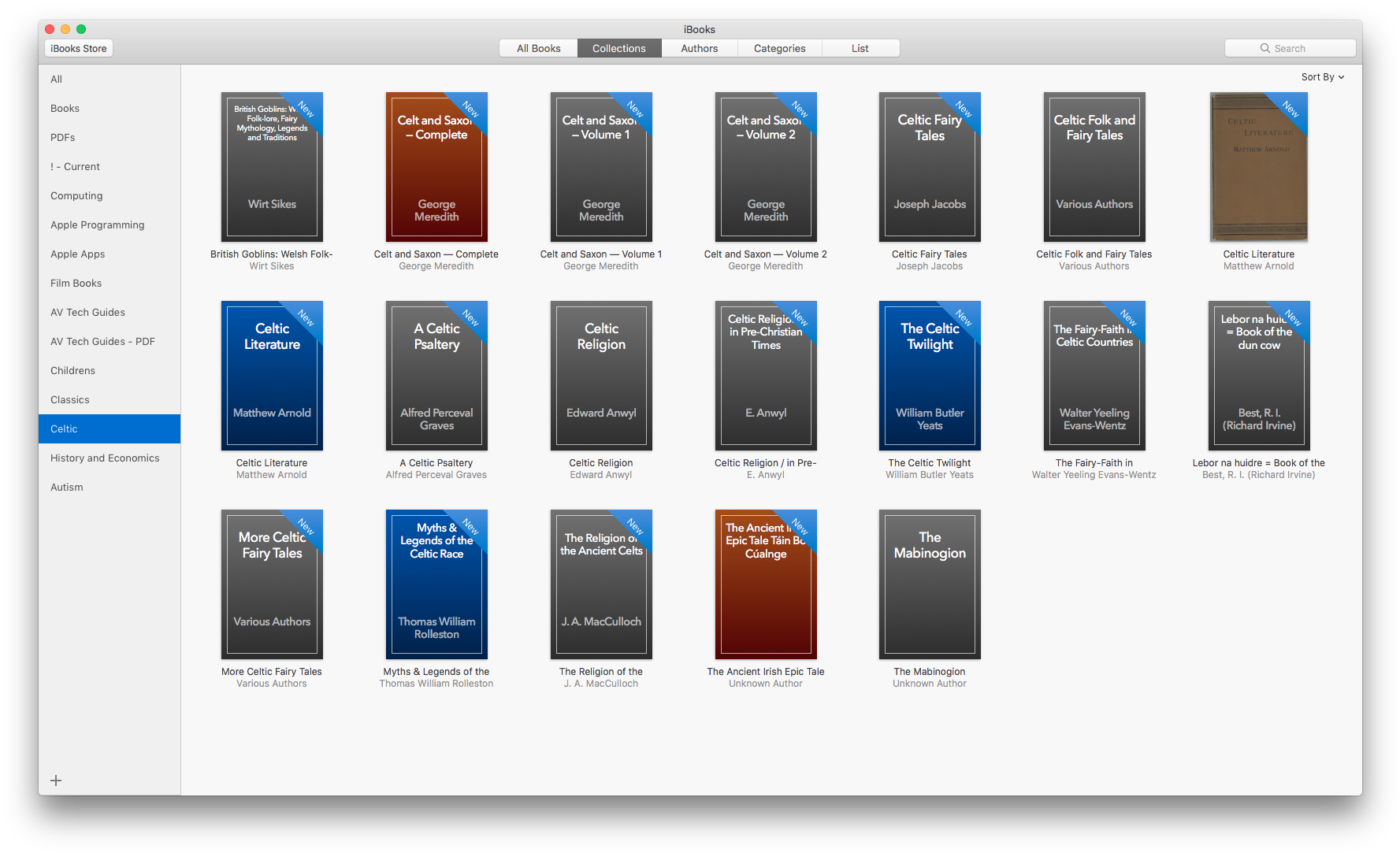Choose History and Economics collection
1400x853 pixels.
tap(105, 458)
